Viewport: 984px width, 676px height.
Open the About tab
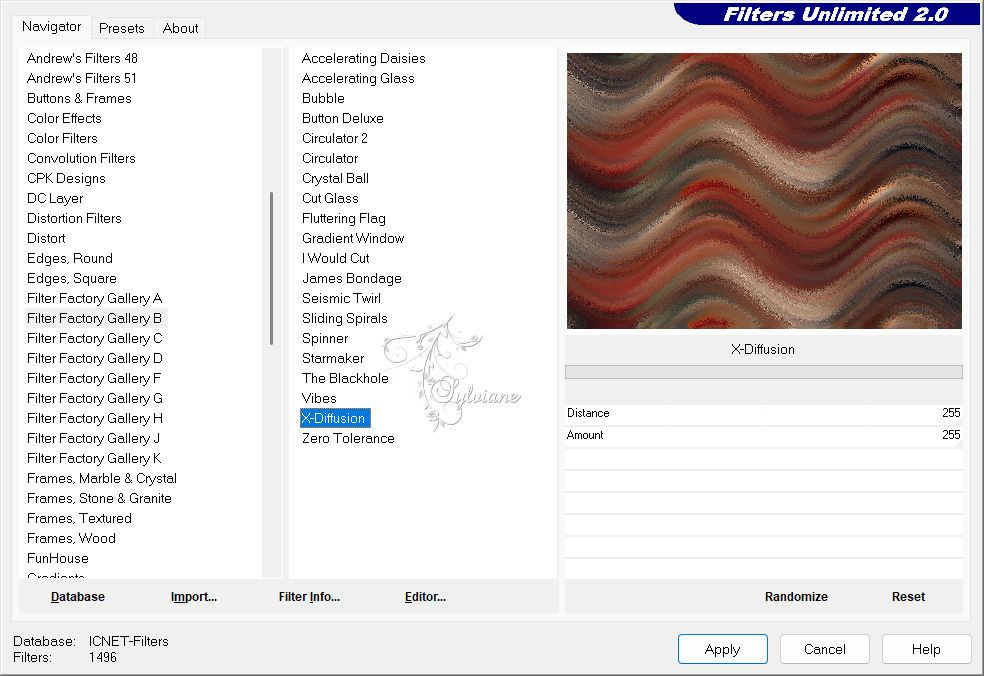pos(180,28)
